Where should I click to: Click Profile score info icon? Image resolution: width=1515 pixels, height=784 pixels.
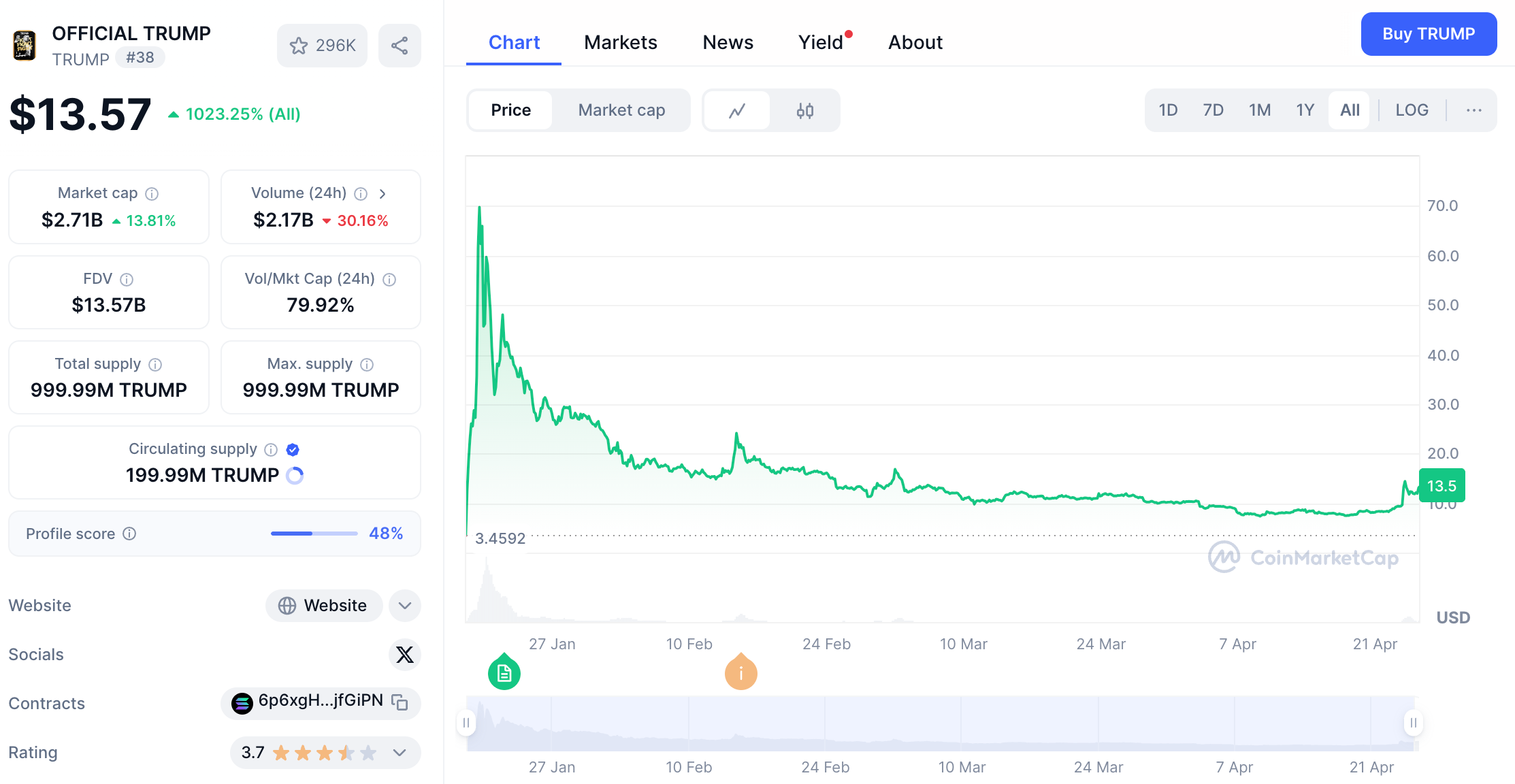(129, 534)
